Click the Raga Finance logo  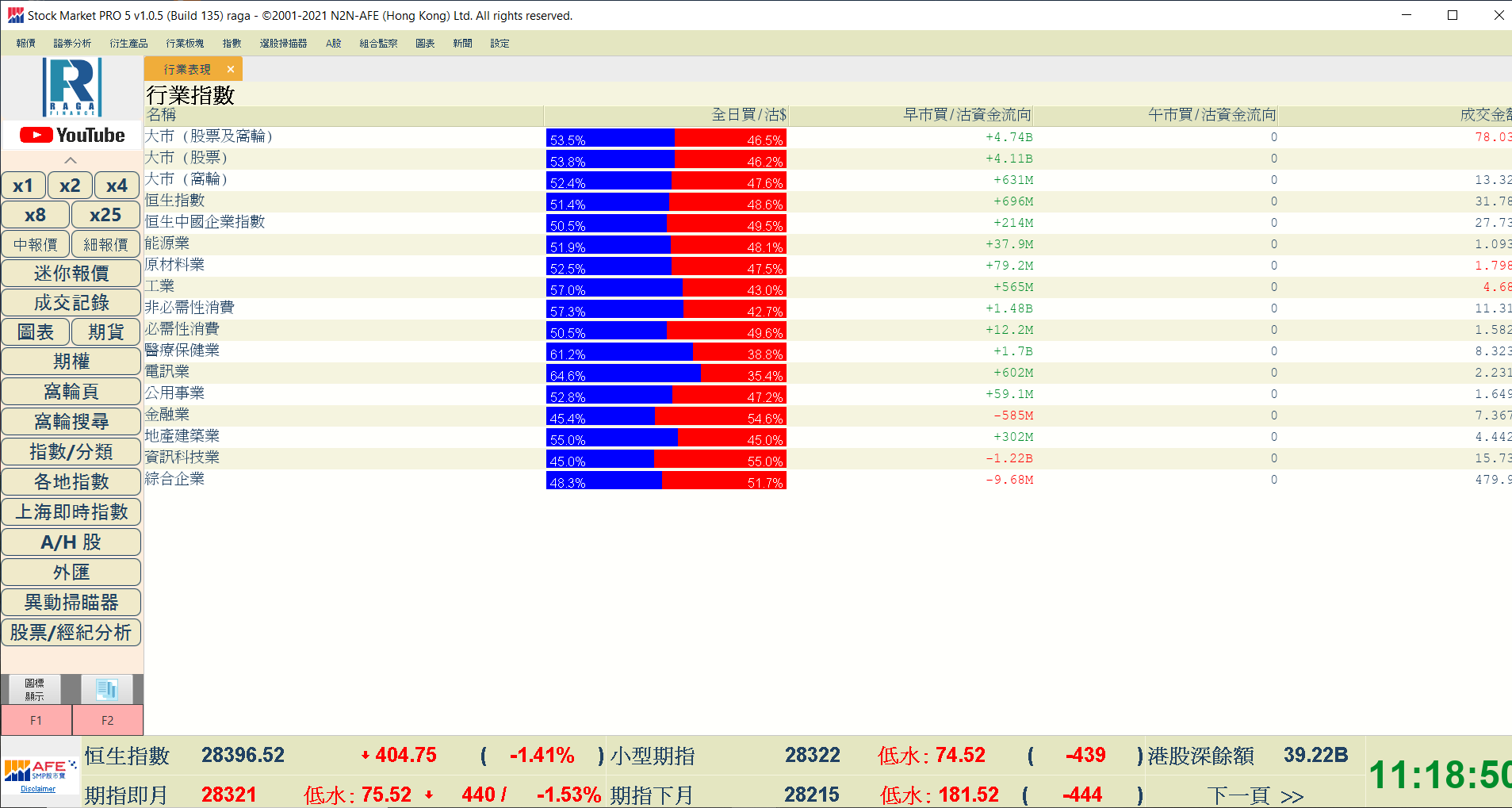[x=72, y=87]
